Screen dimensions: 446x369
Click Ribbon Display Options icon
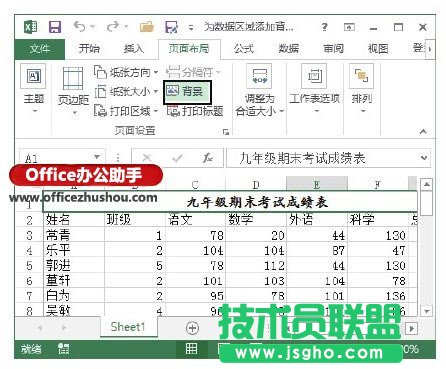coord(349,27)
